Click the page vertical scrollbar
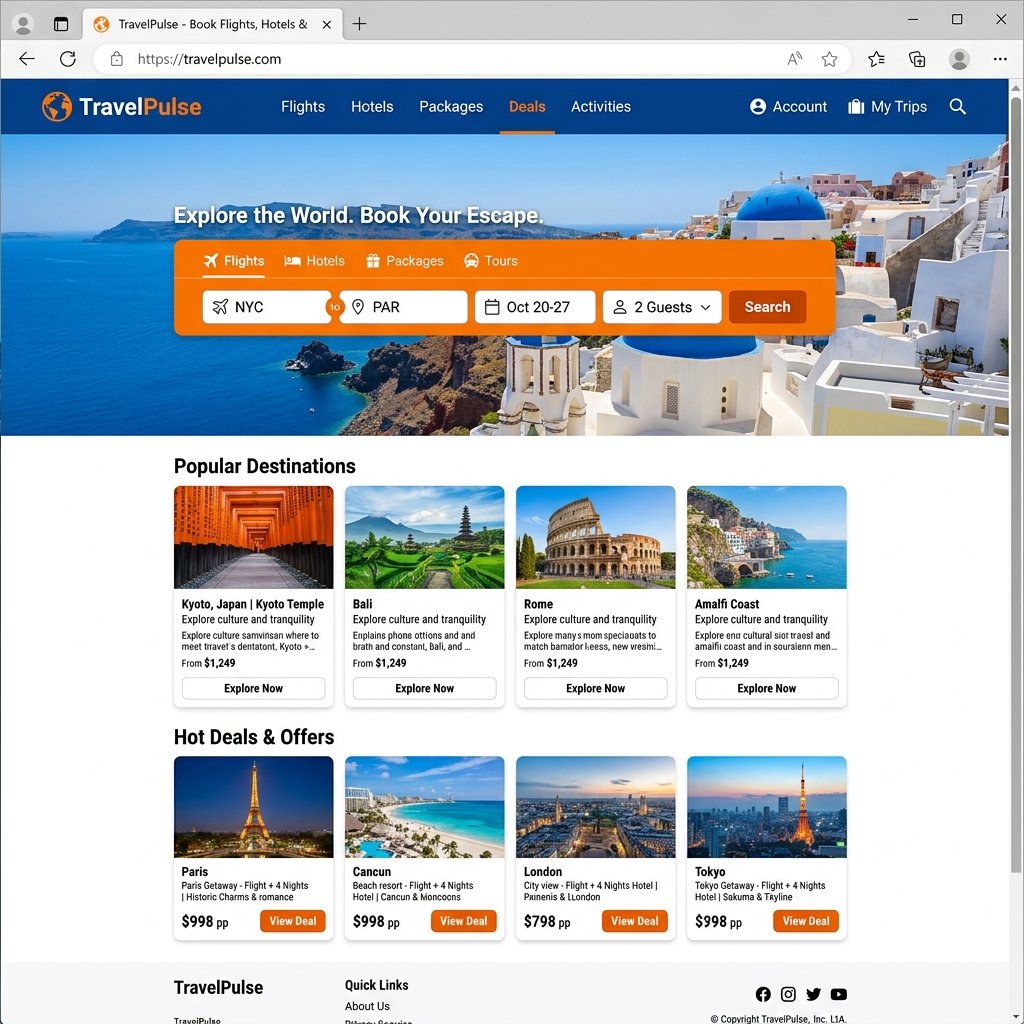Screen dimensions: 1024x1024 [1016, 483]
